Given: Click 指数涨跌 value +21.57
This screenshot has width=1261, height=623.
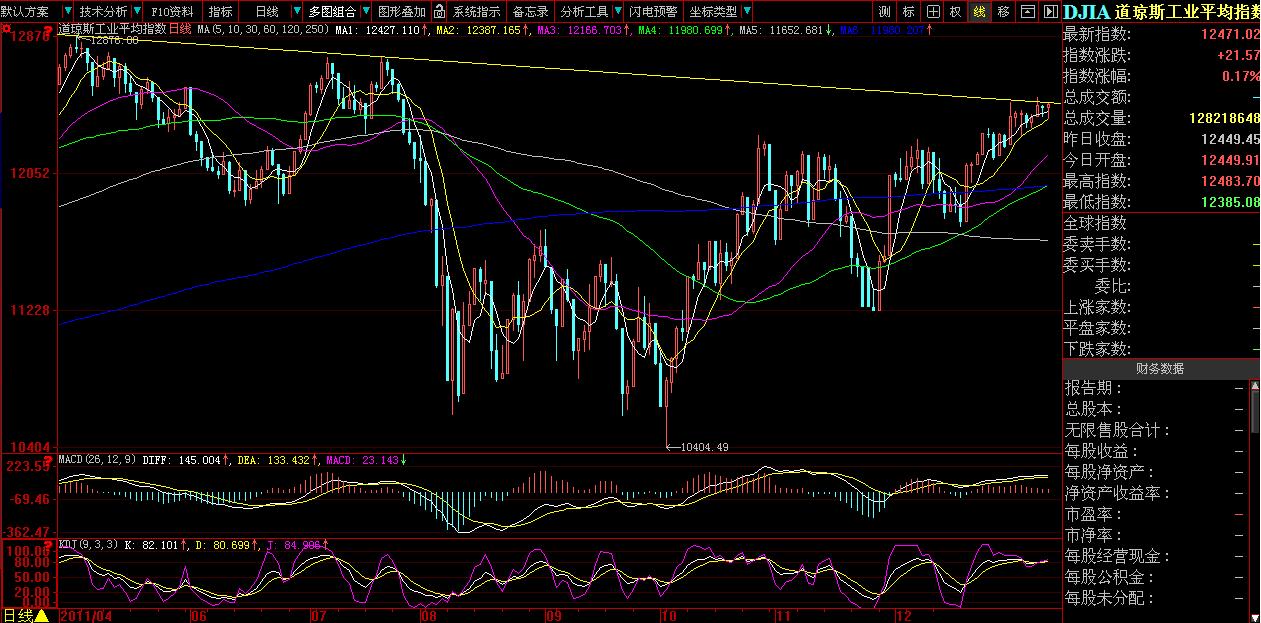Looking at the screenshot, I should 1238,55.
